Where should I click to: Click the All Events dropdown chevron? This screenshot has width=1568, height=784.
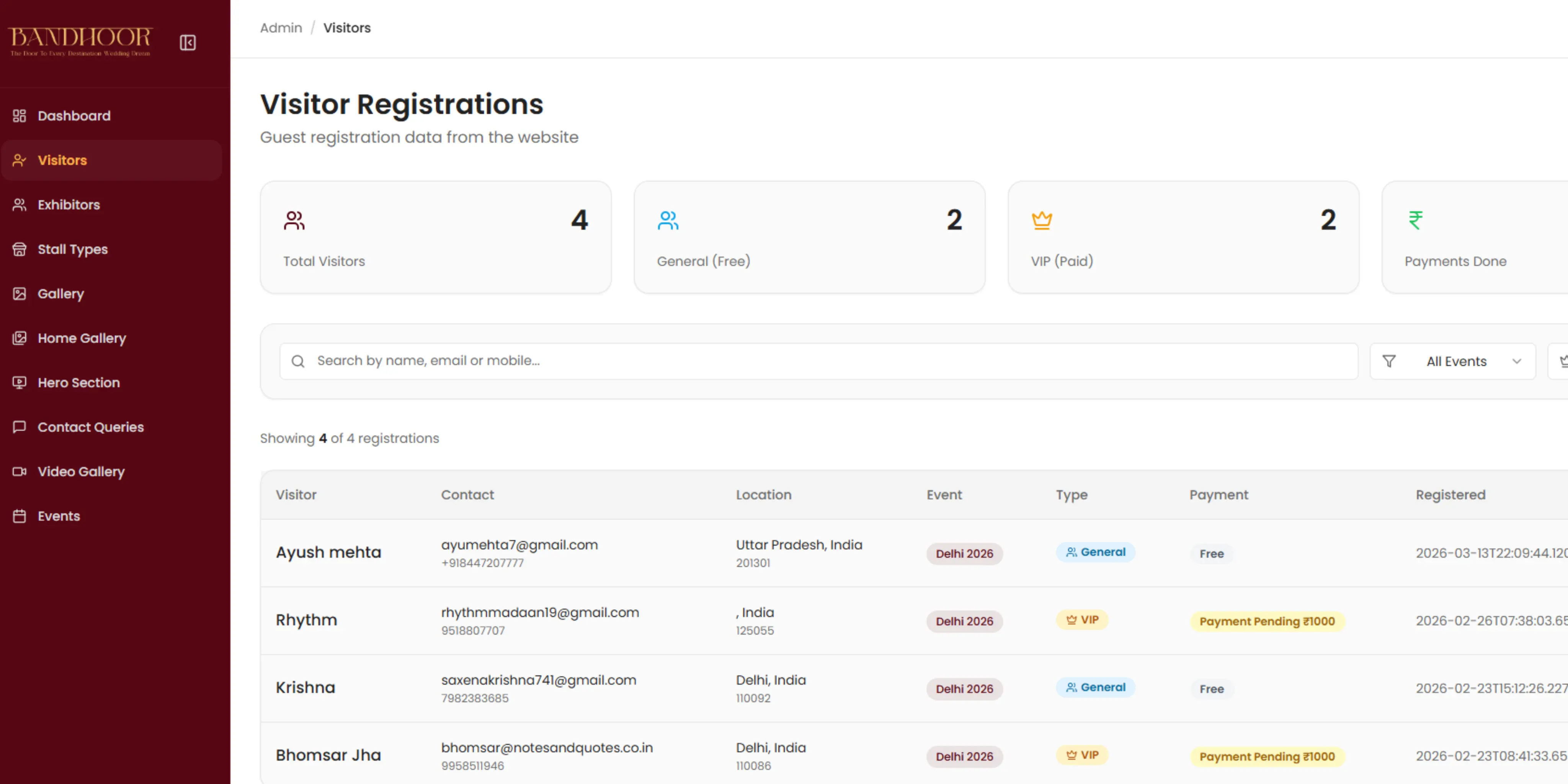pyautogui.click(x=1516, y=361)
